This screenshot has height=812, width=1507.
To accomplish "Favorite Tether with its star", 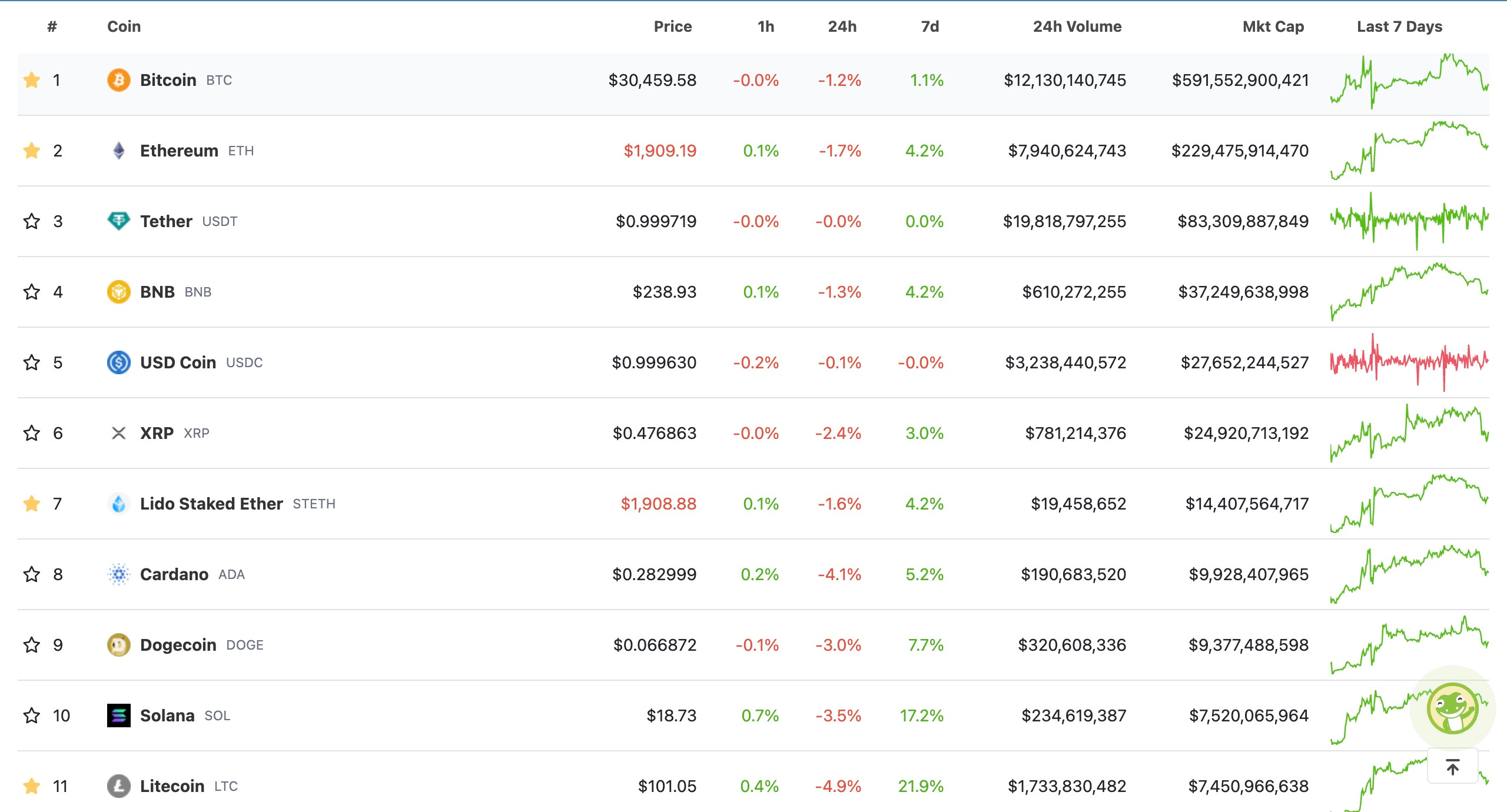I will click(32, 221).
